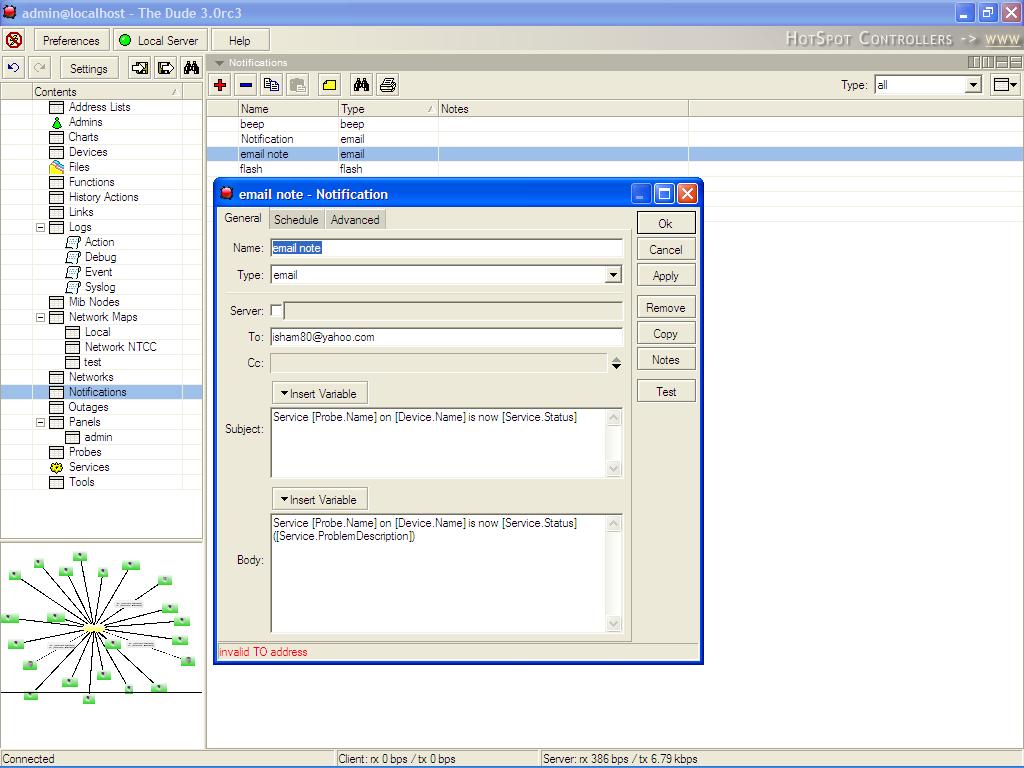The height and width of the screenshot is (768, 1024).
Task: Collapse the Logs tree node
Action: click(x=41, y=227)
